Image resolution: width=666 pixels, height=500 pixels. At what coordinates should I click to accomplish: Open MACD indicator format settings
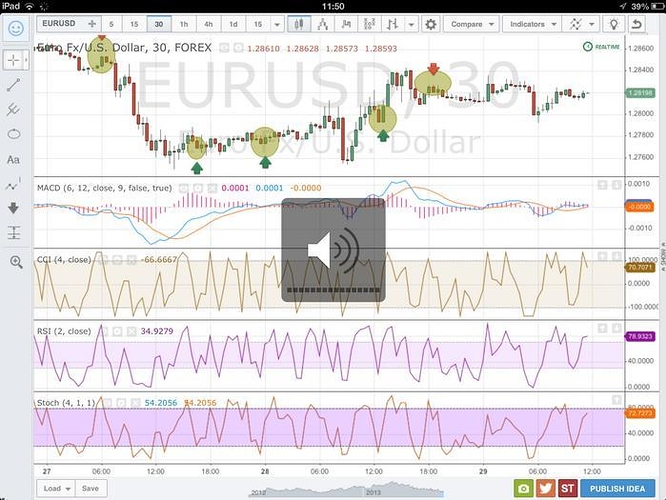point(198,188)
